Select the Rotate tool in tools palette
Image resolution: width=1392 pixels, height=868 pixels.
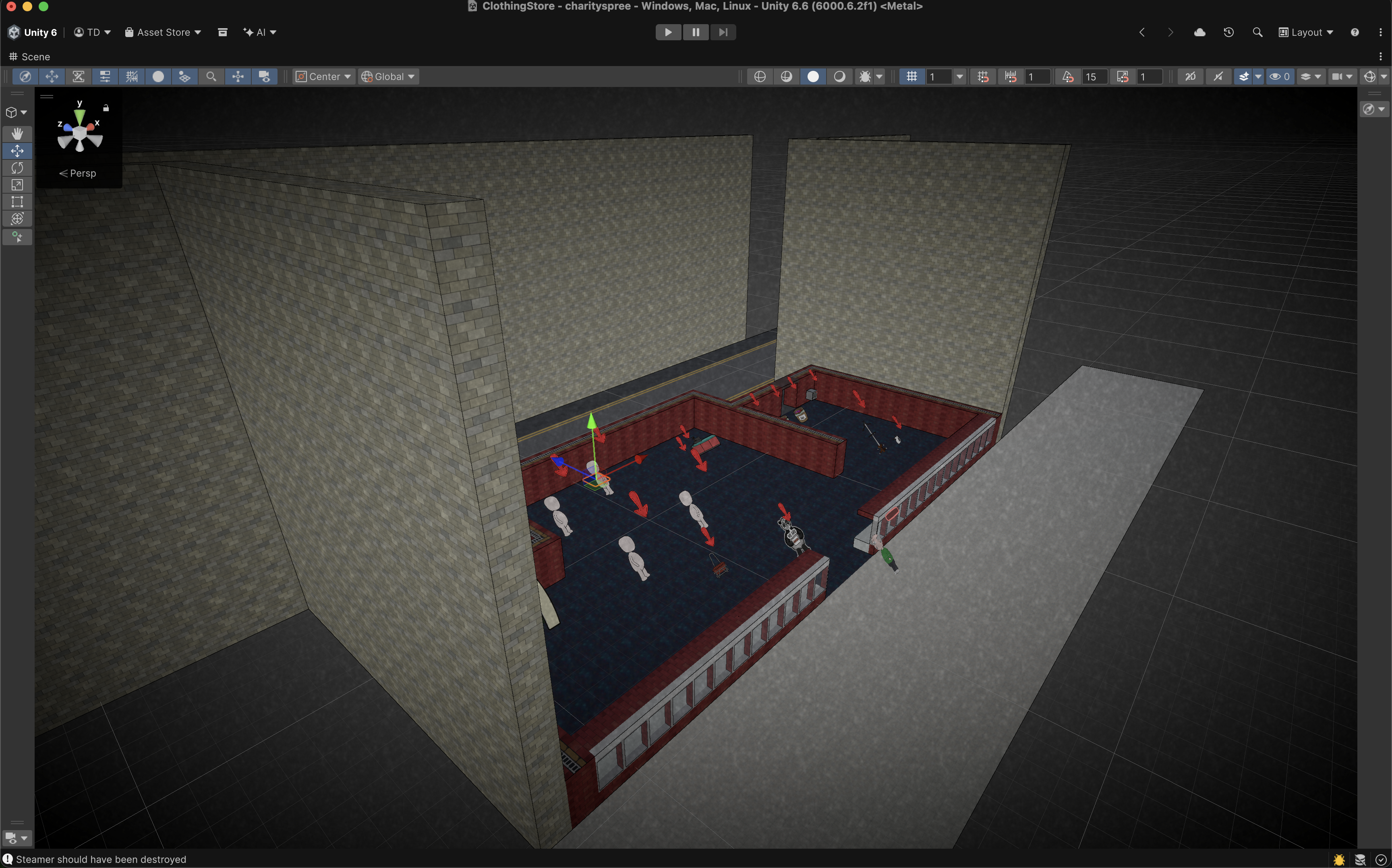17,167
